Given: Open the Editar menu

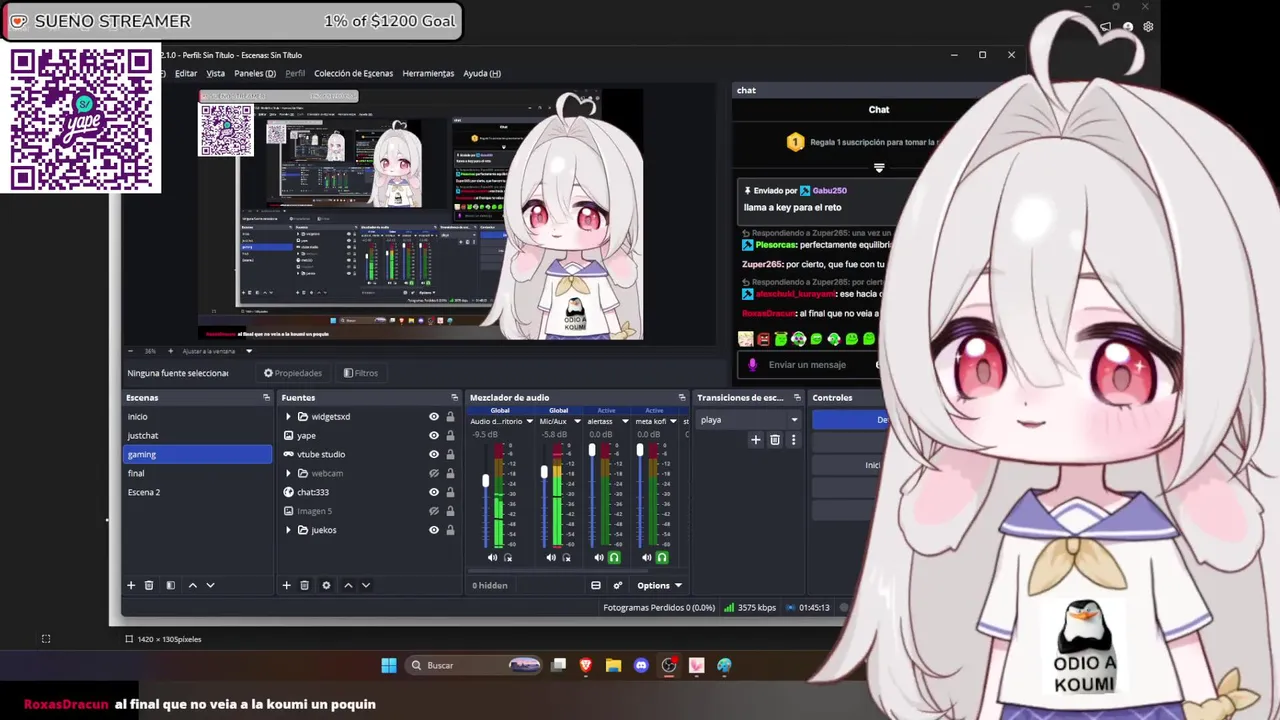Looking at the screenshot, I should [186, 73].
